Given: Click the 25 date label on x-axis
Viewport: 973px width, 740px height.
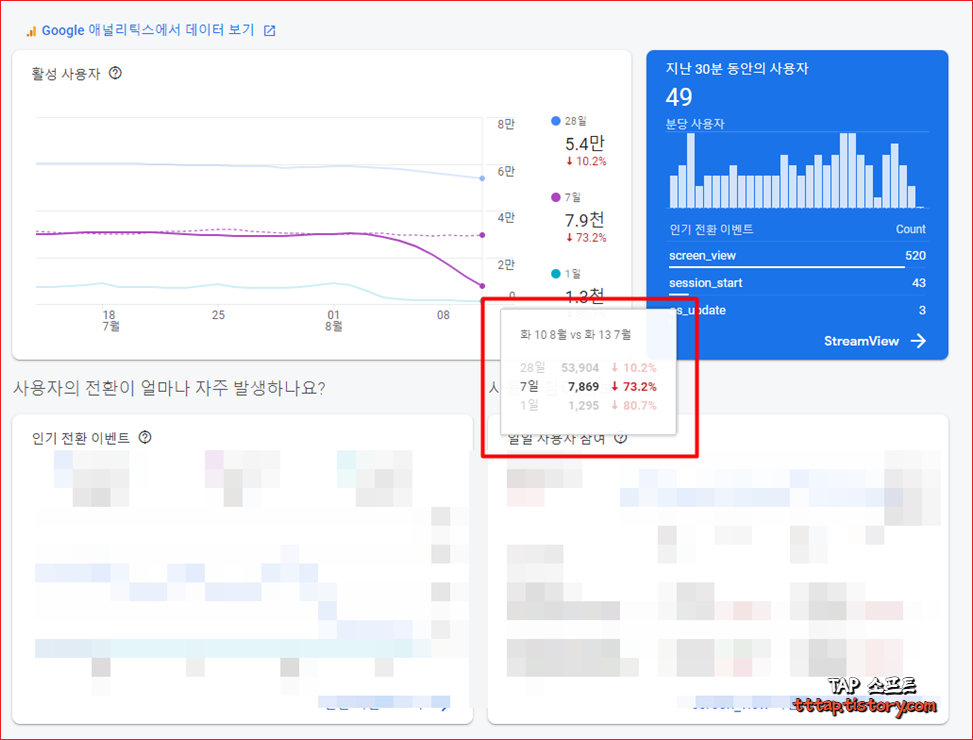Looking at the screenshot, I should [218, 315].
